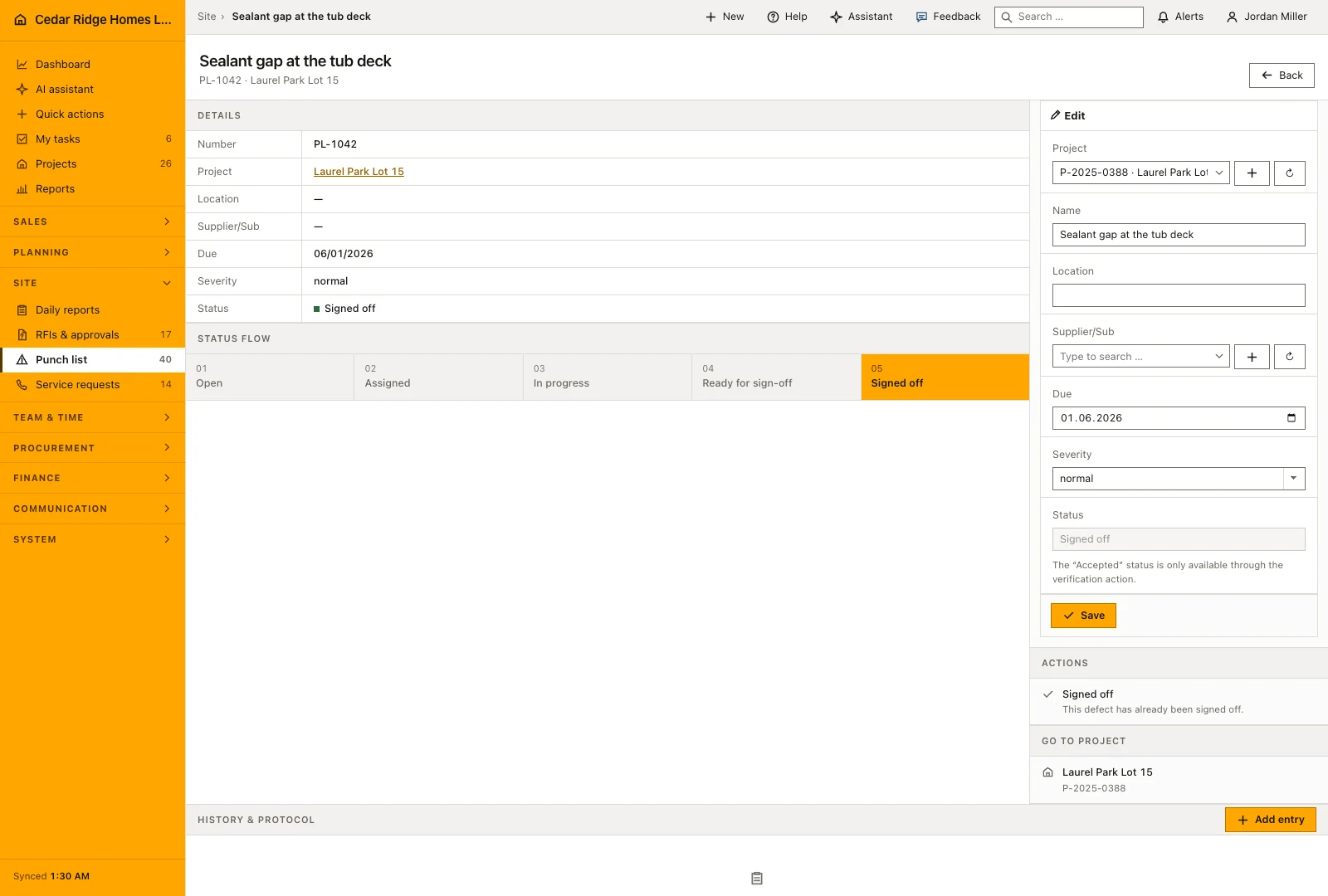Open RFIs & approvals
Image resolution: width=1328 pixels, height=896 pixels.
92,334
